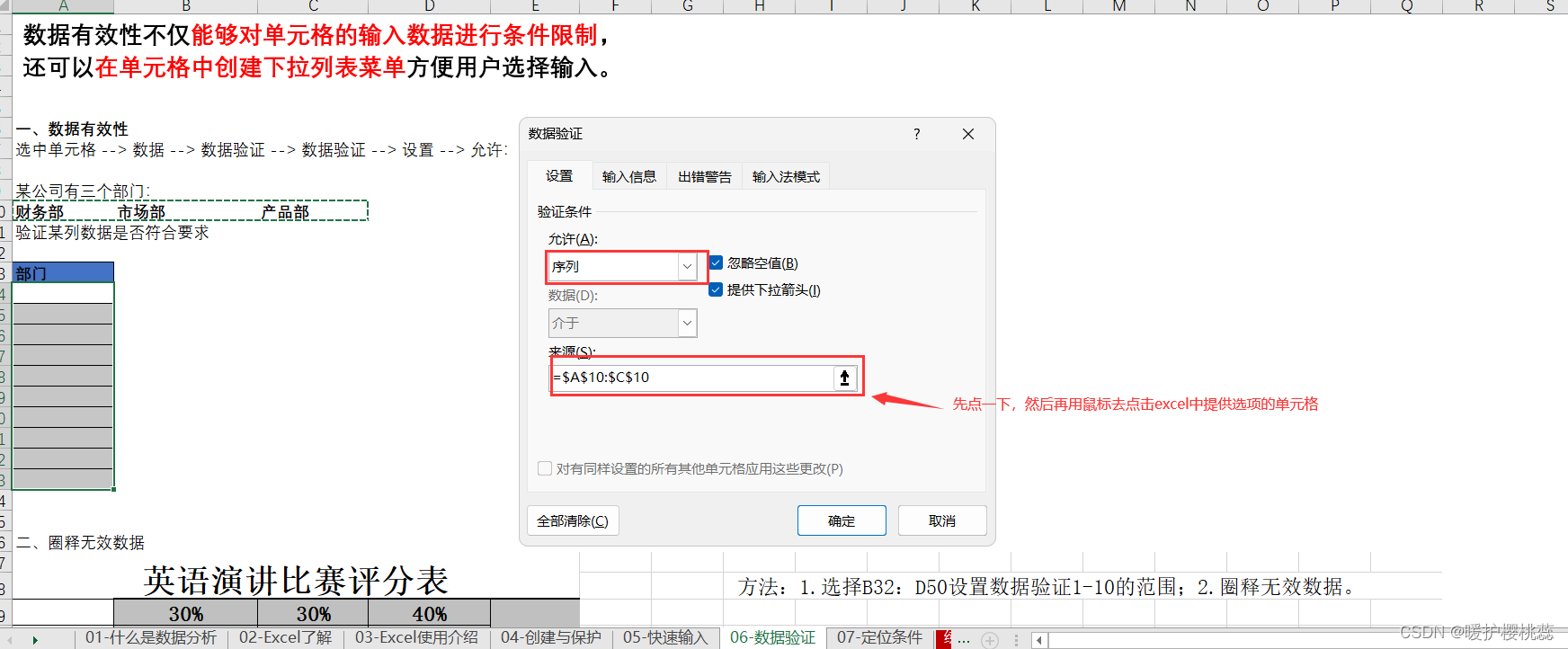
Task: Toggle the 对有同样设置的所有其他单元格应用这些更改 checkbox
Action: pos(544,468)
